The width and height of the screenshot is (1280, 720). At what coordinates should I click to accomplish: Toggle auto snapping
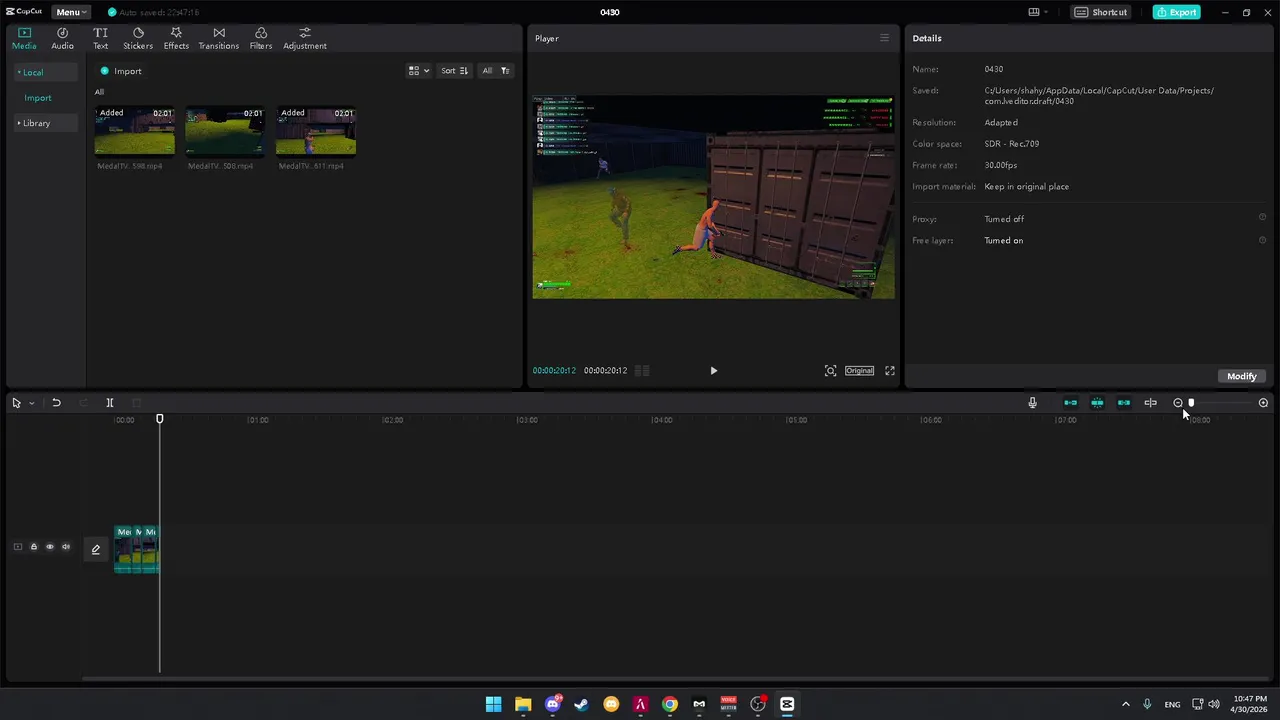tap(1097, 403)
